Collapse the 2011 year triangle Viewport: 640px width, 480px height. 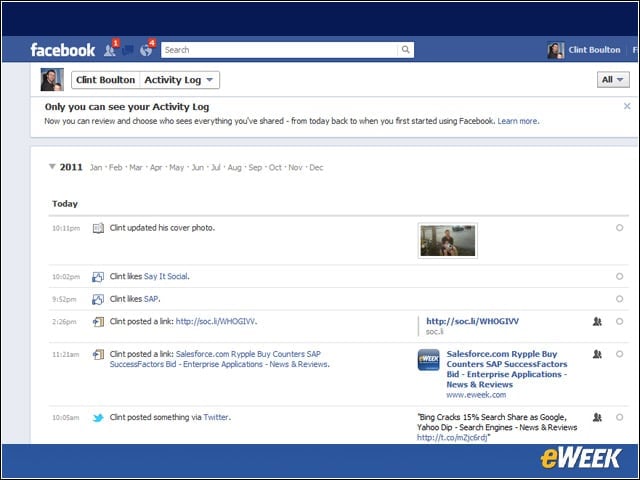tap(52, 167)
